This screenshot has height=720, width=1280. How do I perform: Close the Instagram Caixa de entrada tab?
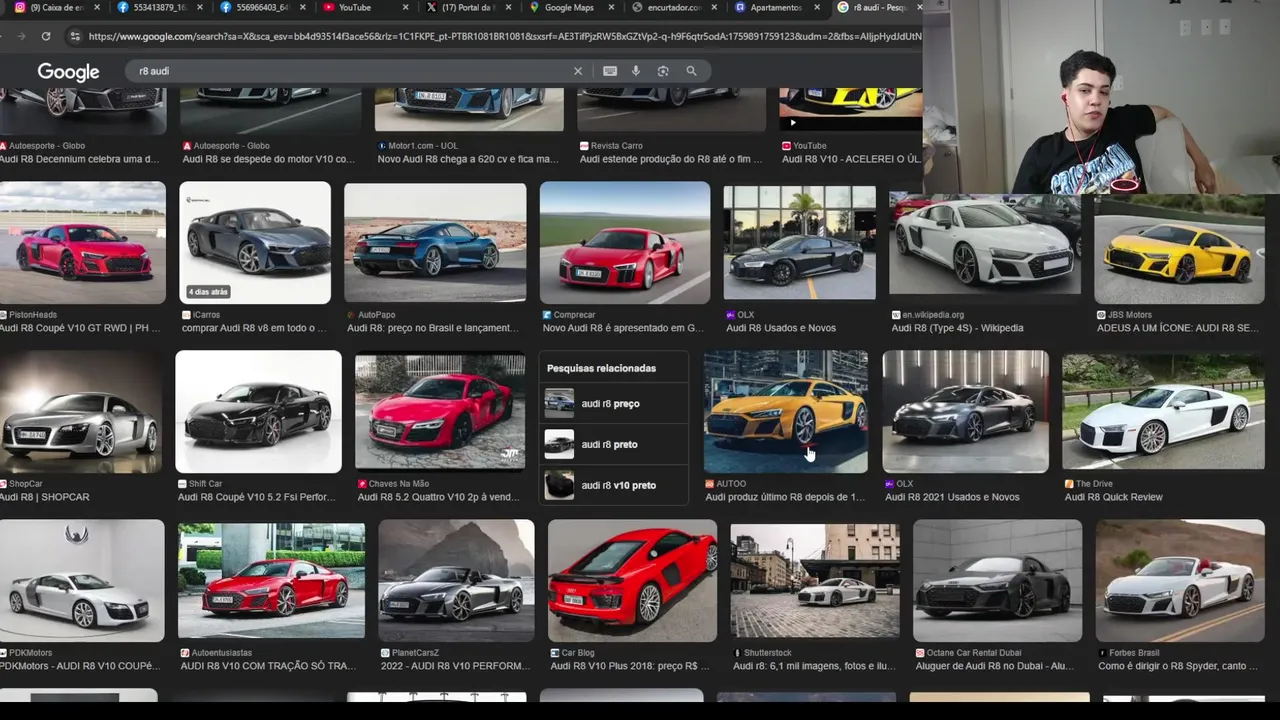pos(97,7)
